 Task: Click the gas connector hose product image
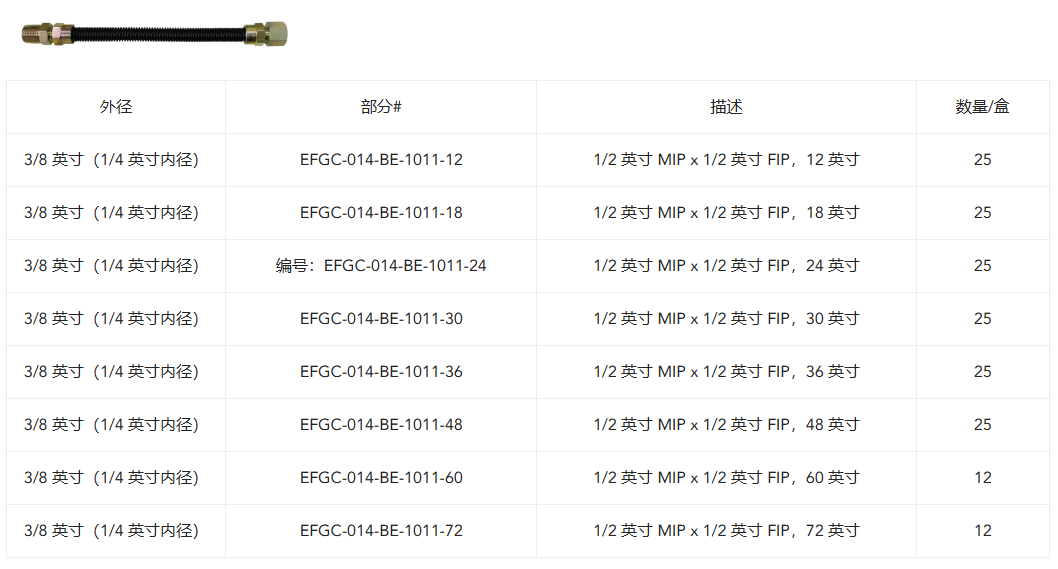click(155, 34)
